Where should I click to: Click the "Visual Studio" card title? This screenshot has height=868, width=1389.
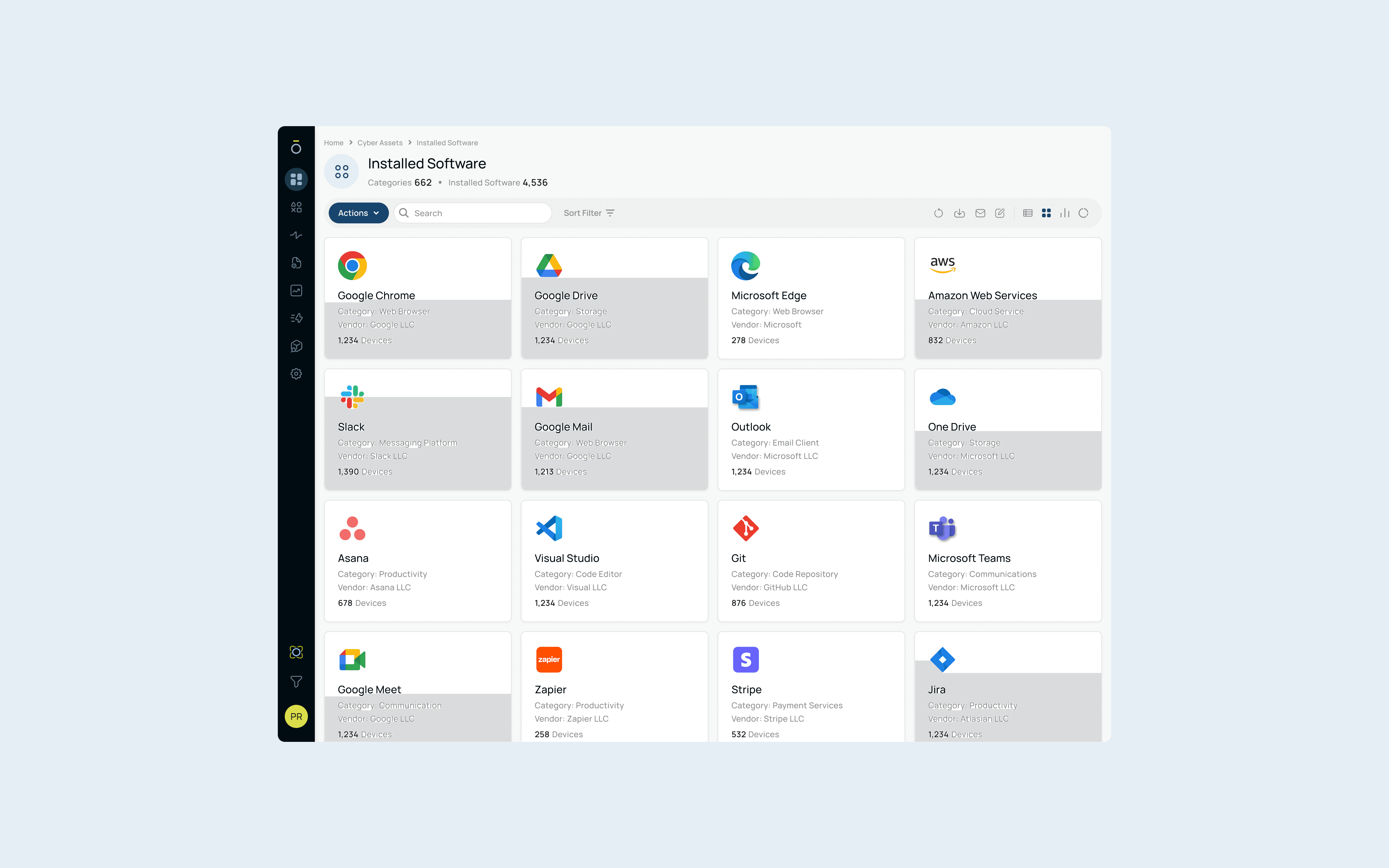567,559
